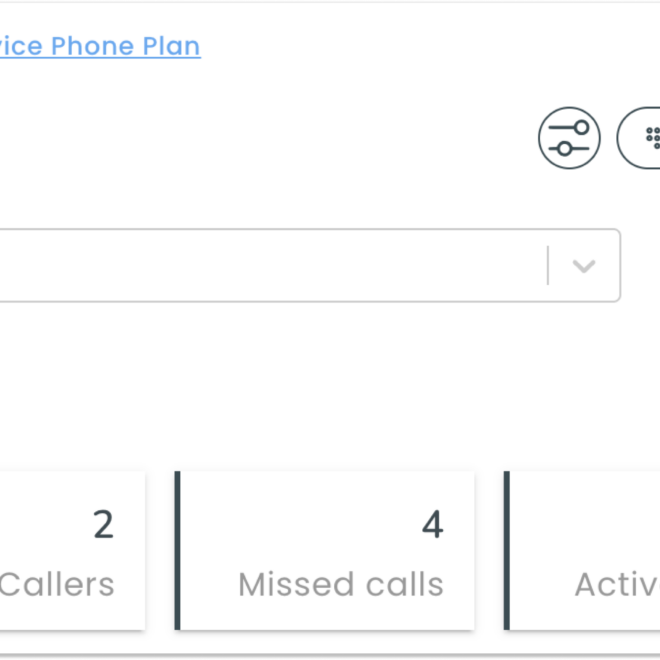Select the Missed calls stat card

click(325, 551)
